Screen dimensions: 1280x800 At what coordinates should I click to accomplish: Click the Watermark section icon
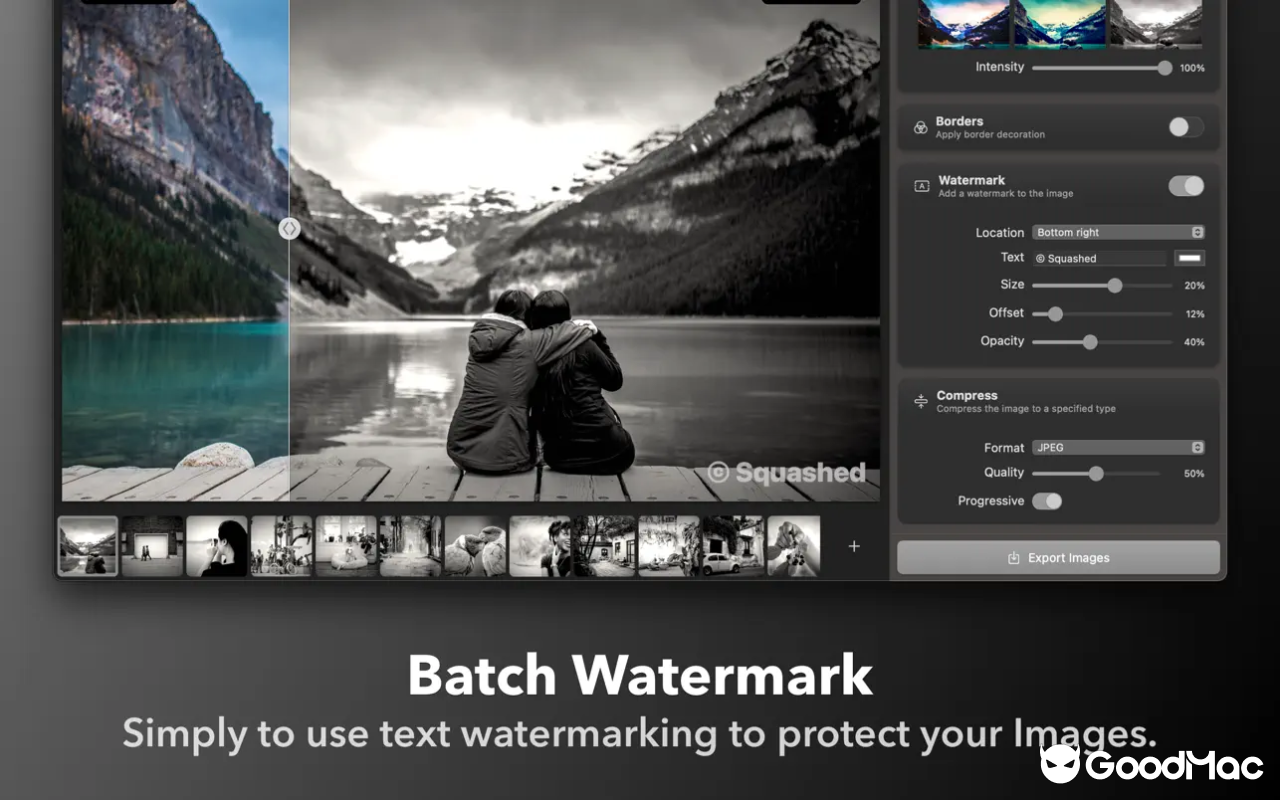920,186
